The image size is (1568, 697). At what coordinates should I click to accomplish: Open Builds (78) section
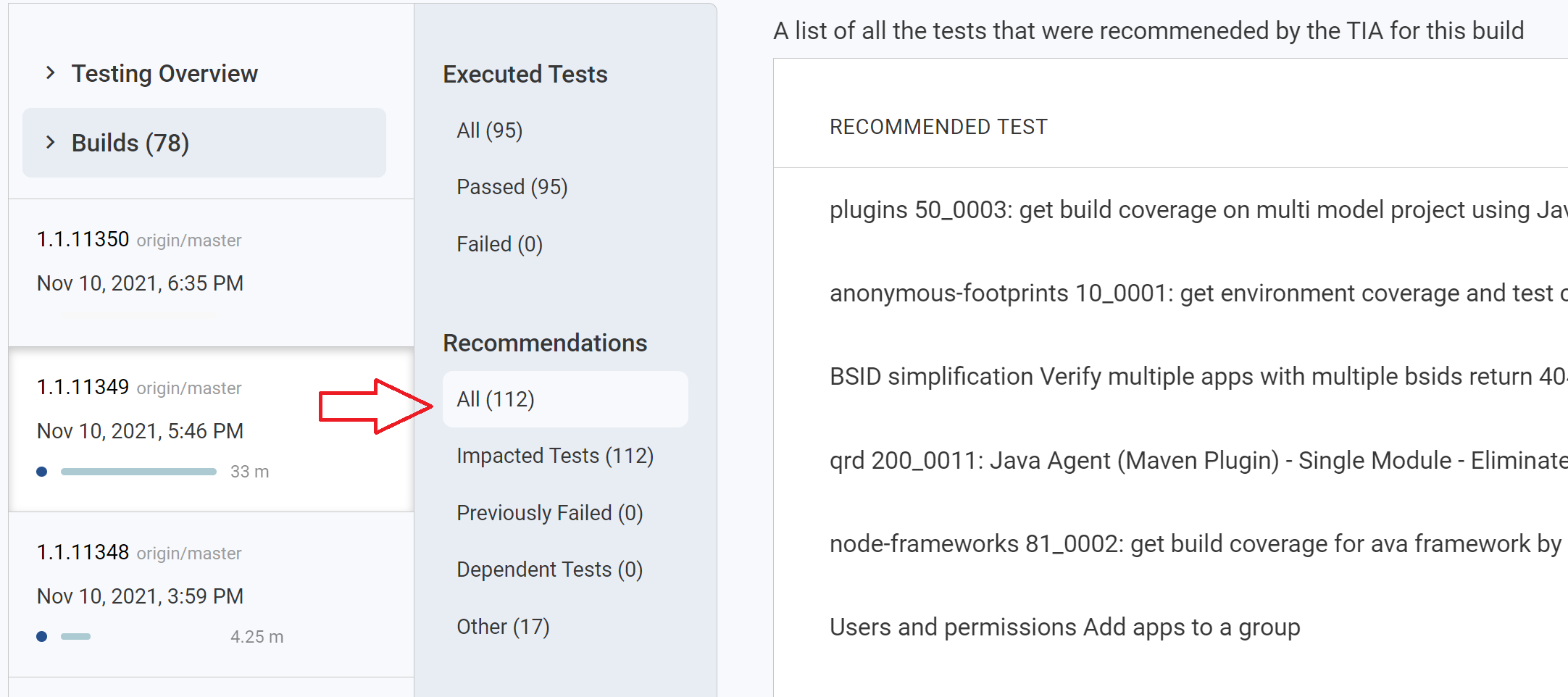(x=130, y=143)
